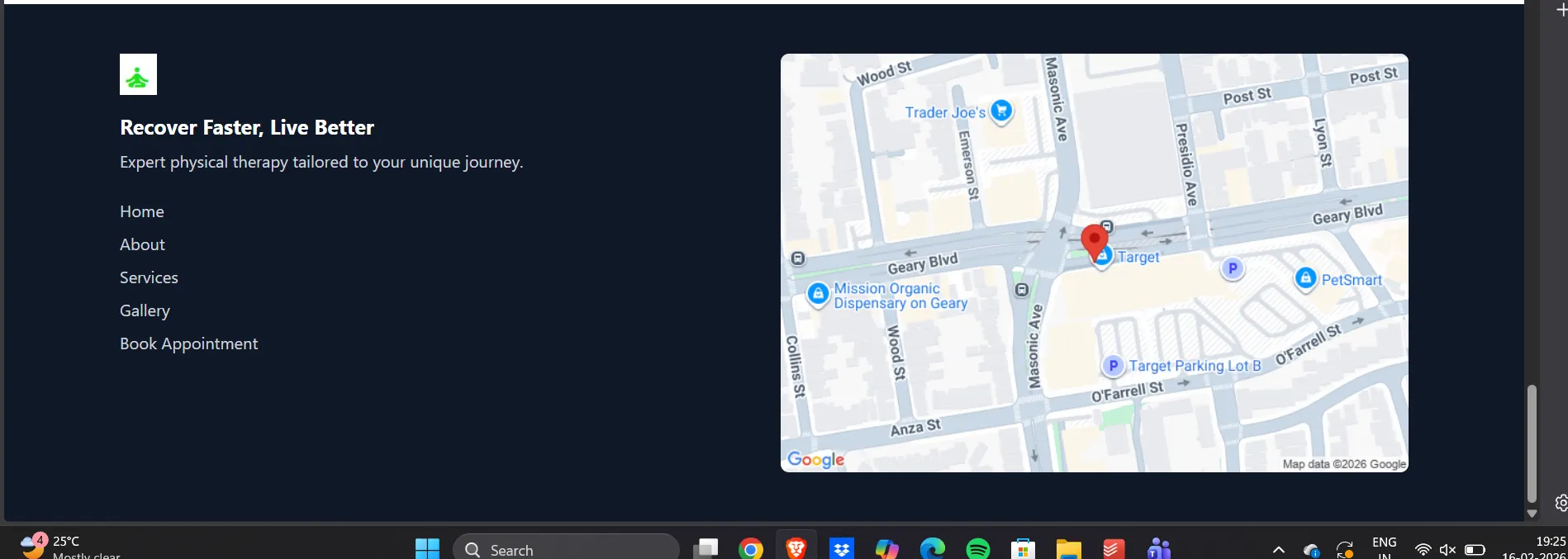Open Microsoft Edge from the taskbar
Image resolution: width=1568 pixels, height=559 pixels.
(933, 548)
